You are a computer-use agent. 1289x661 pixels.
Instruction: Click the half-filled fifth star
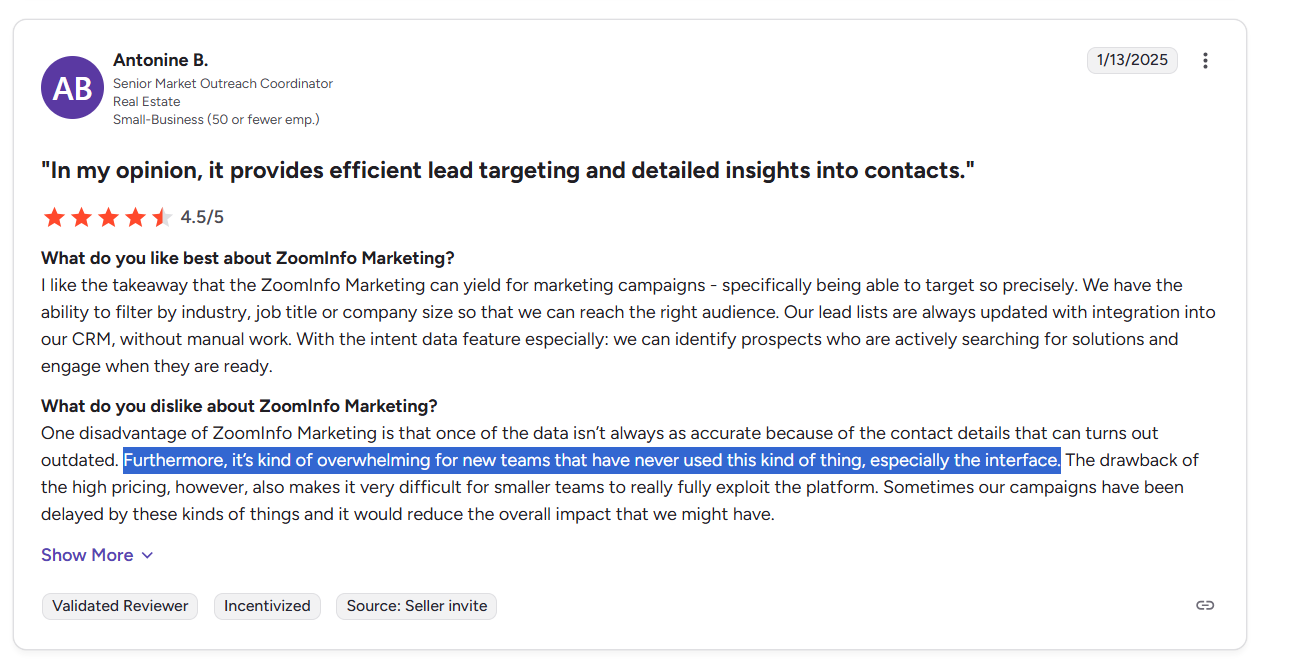[162, 217]
